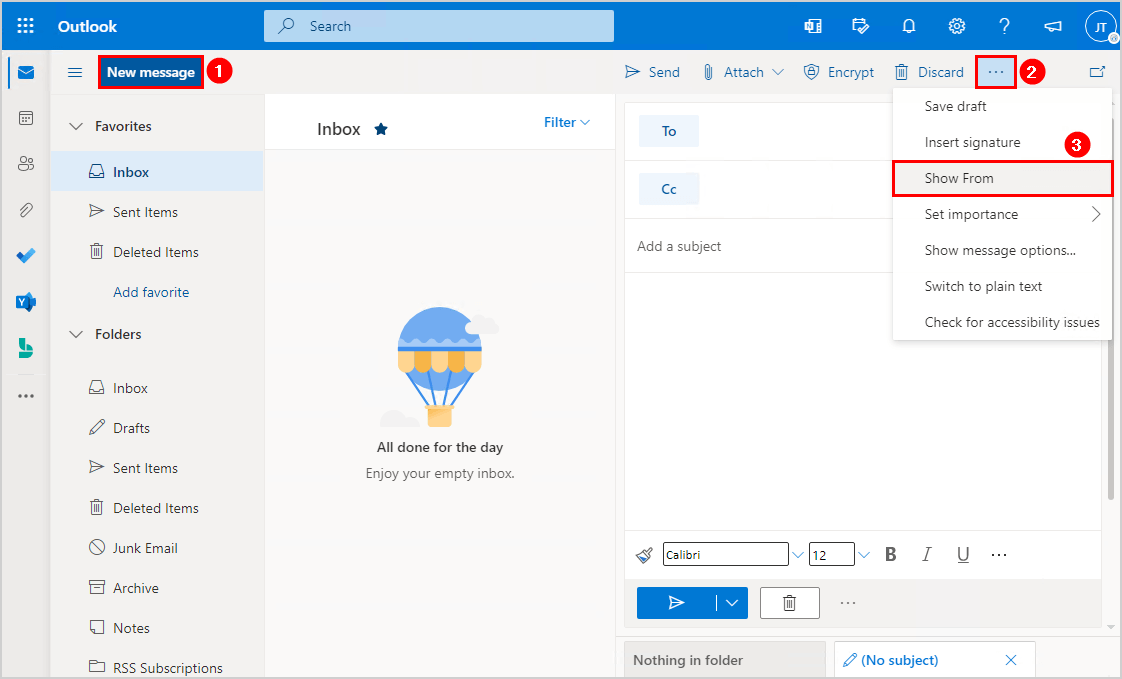Open Sent Items under Favorites
Viewport: 1122px width, 679px height.
(x=157, y=212)
